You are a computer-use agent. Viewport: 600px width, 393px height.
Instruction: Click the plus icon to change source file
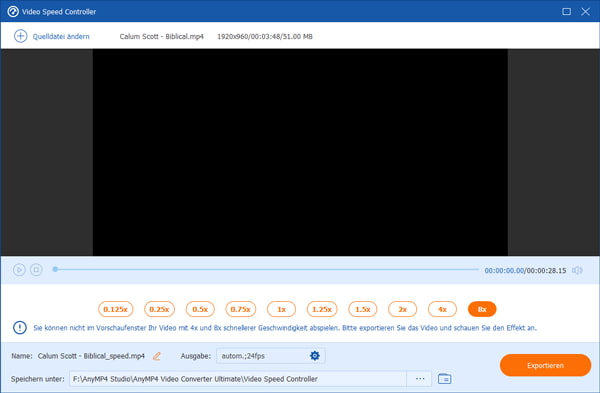(20, 36)
